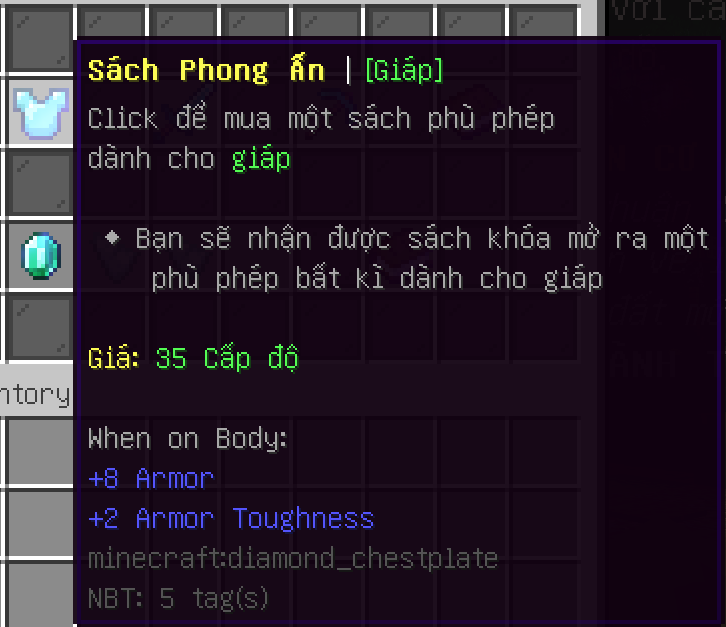The width and height of the screenshot is (726, 627).
Task: Click the "Sách Phong Ấn" tooltip title
Action: point(206,70)
